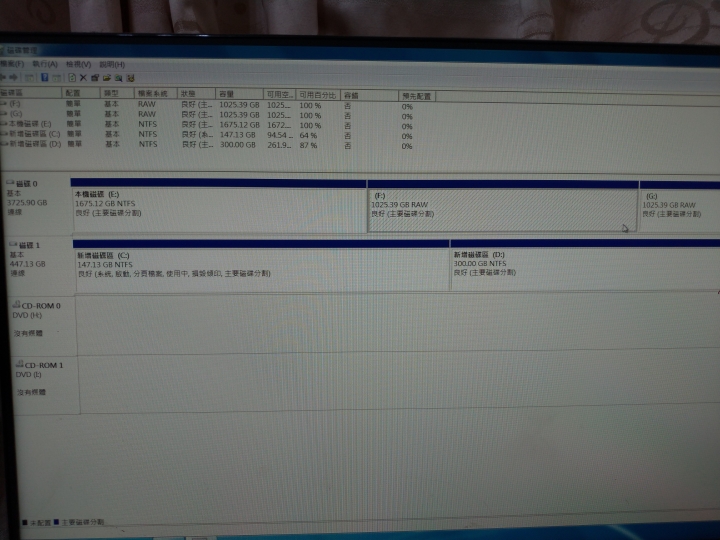This screenshot has width=720, height=540.
Task: Sort by the 類型 column header
Action: click(x=118, y=93)
